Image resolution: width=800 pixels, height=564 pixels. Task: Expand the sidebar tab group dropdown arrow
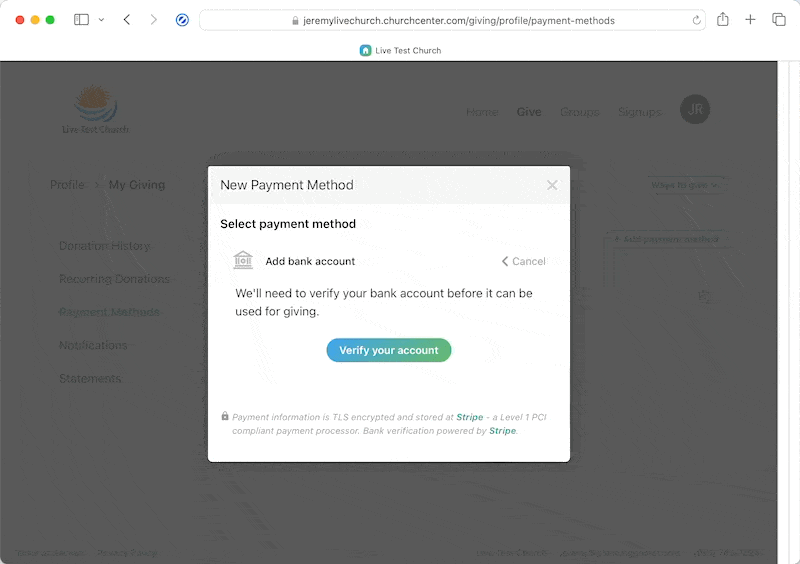click(x=101, y=20)
